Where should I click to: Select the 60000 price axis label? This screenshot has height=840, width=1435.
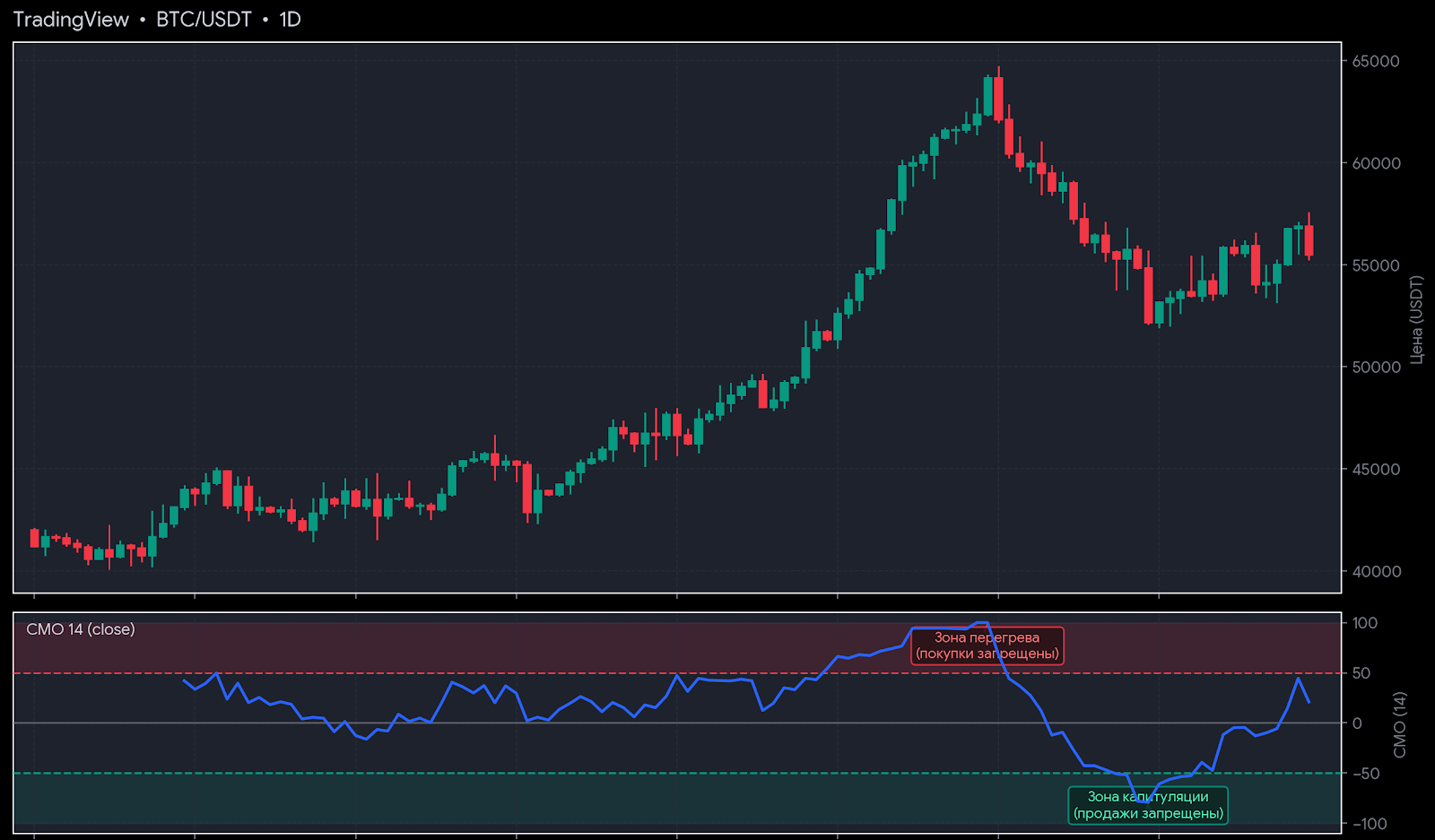click(x=1376, y=163)
